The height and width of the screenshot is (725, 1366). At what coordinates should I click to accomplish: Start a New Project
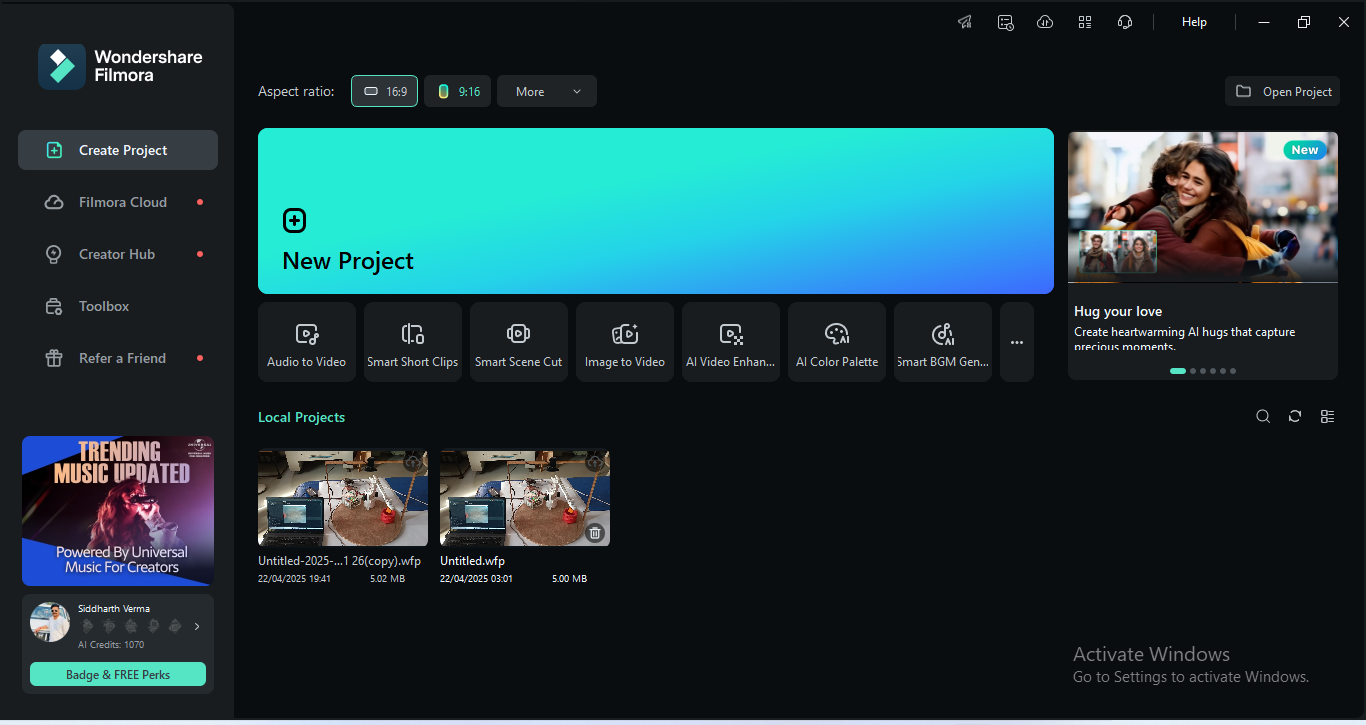tap(656, 211)
